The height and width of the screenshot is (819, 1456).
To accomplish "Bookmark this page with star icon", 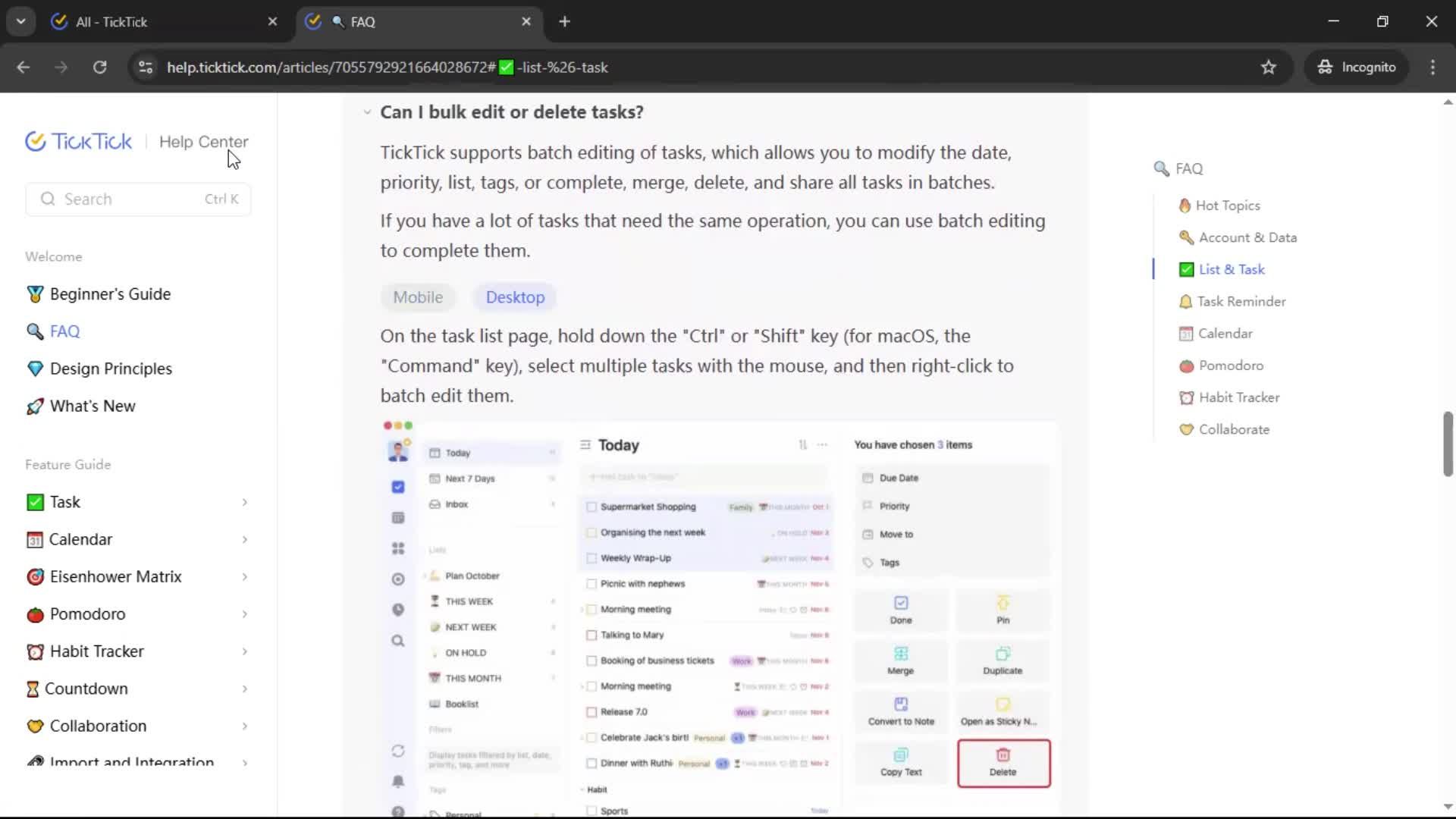I will tap(1268, 67).
